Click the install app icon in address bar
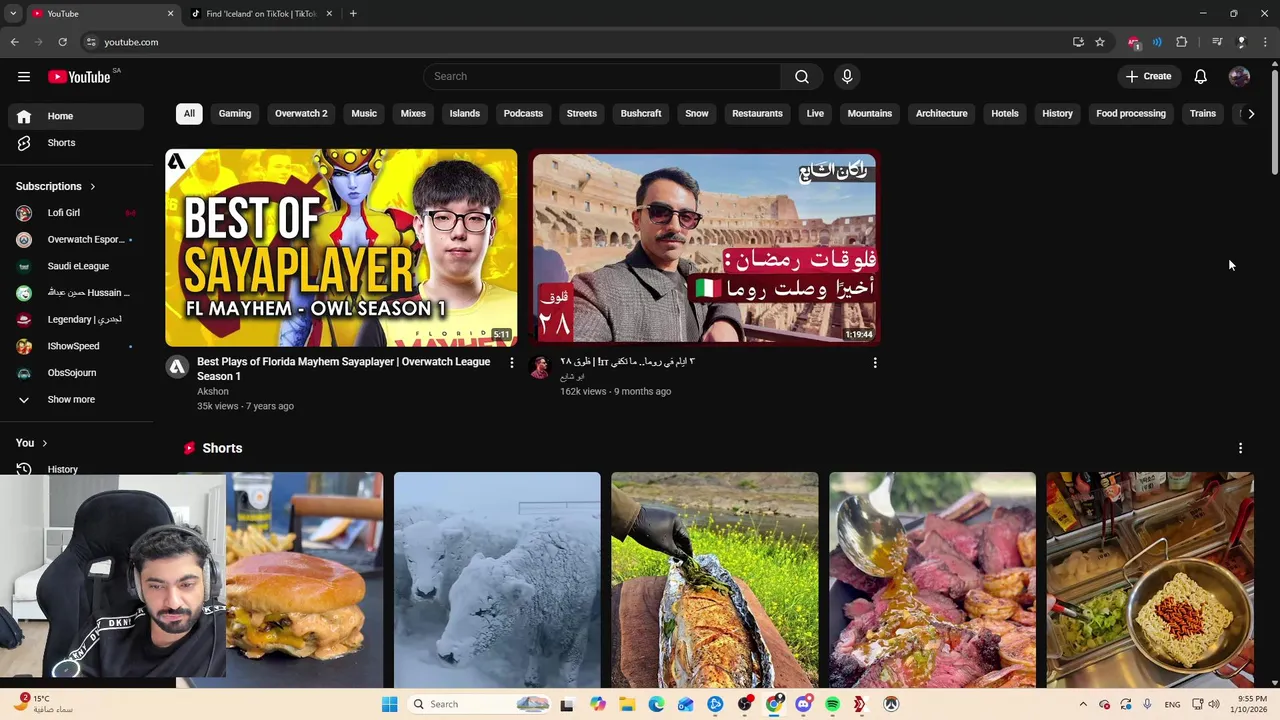Screen dimensions: 1280x720 1078,42
